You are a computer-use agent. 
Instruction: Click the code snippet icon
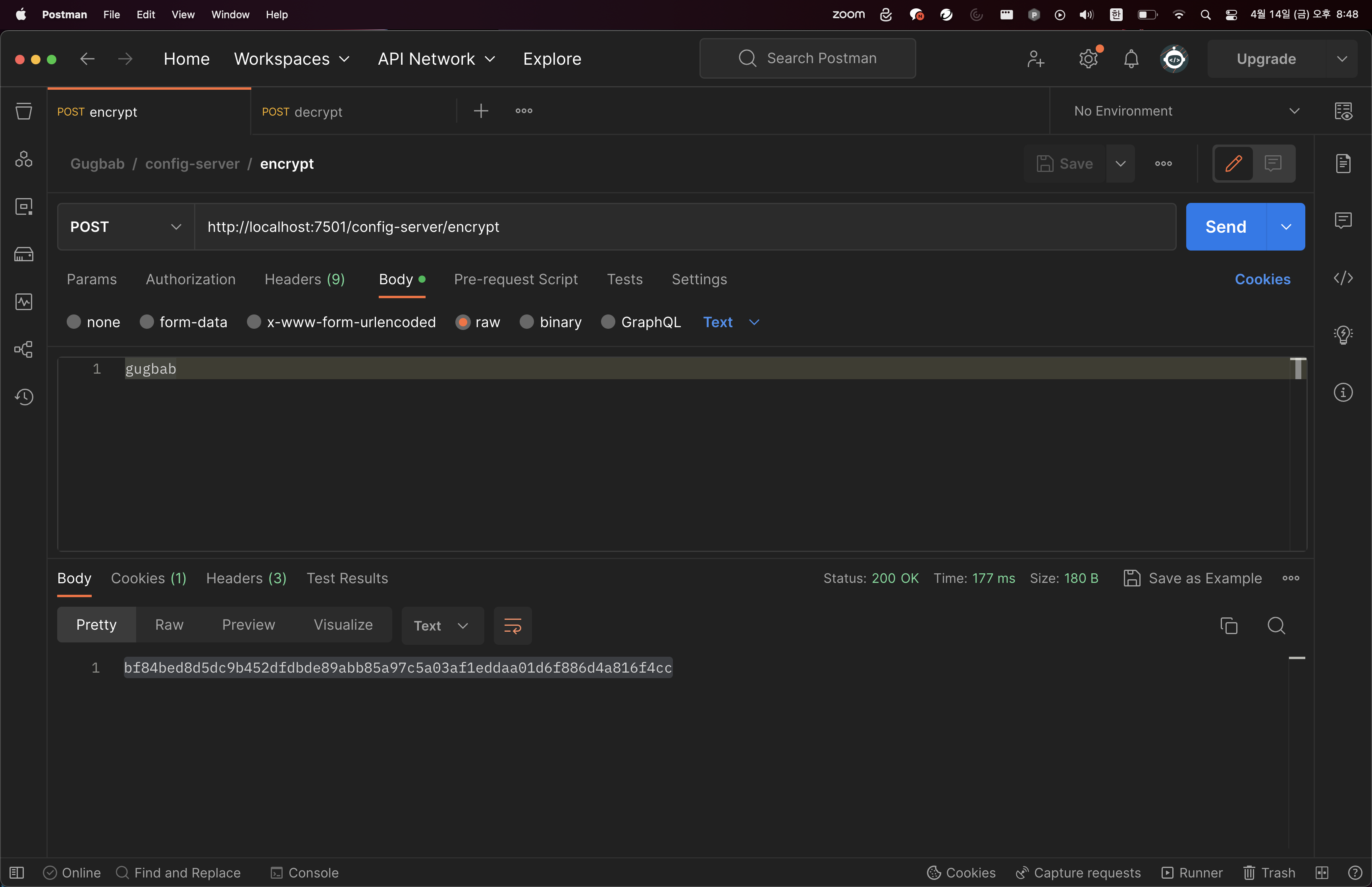point(1343,278)
